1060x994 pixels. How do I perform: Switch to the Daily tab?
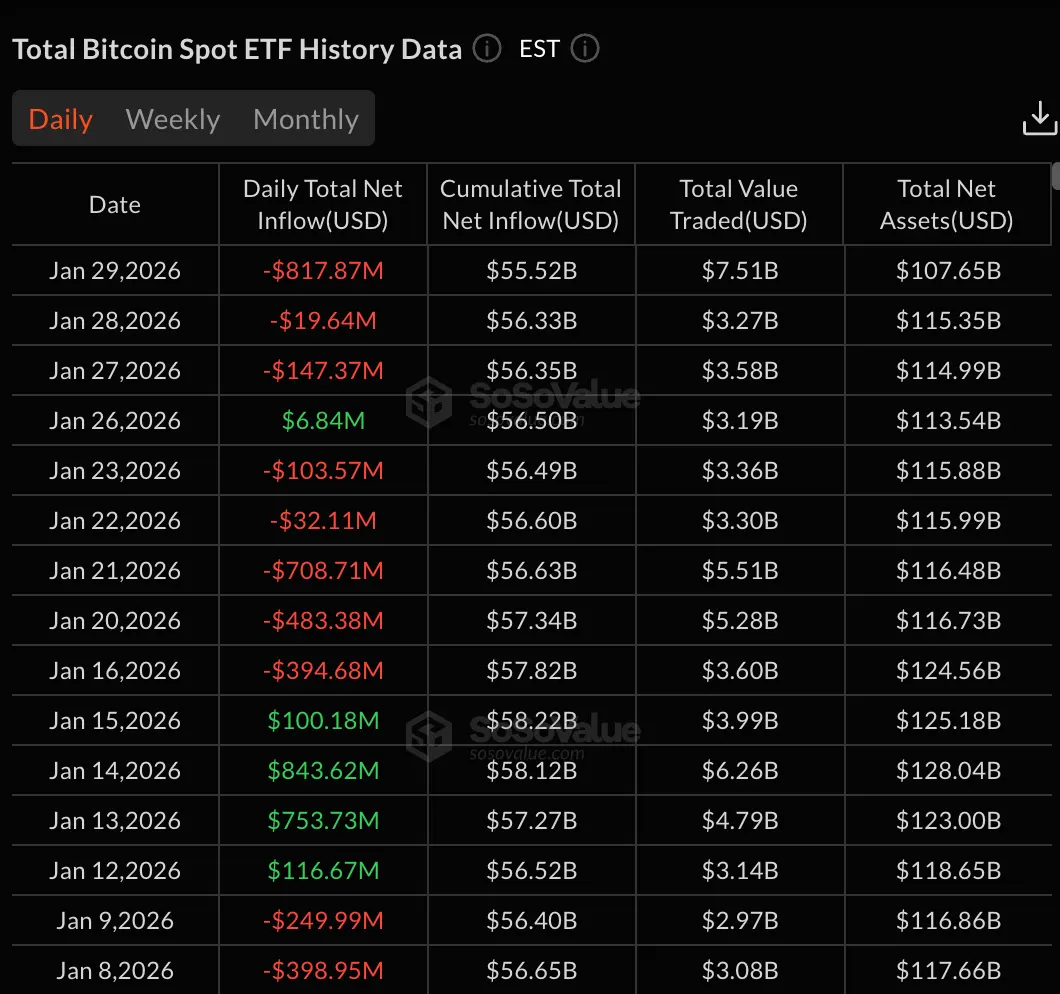tap(61, 119)
